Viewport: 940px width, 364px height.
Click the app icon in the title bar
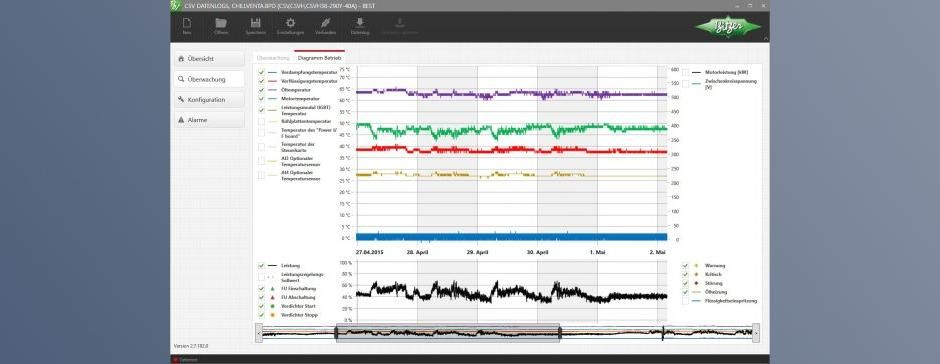pyautogui.click(x=175, y=5)
